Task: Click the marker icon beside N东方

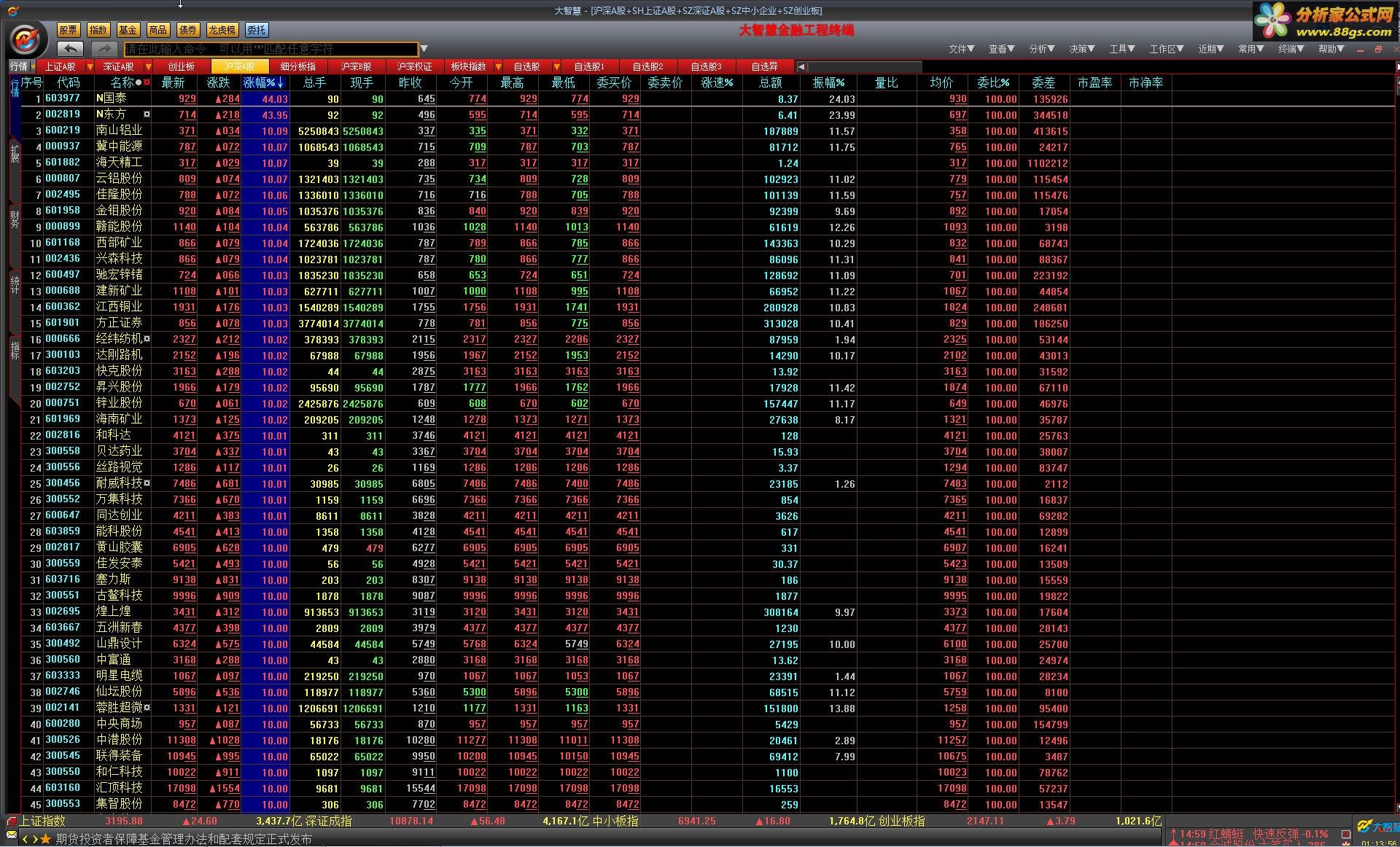Action: click(x=147, y=114)
